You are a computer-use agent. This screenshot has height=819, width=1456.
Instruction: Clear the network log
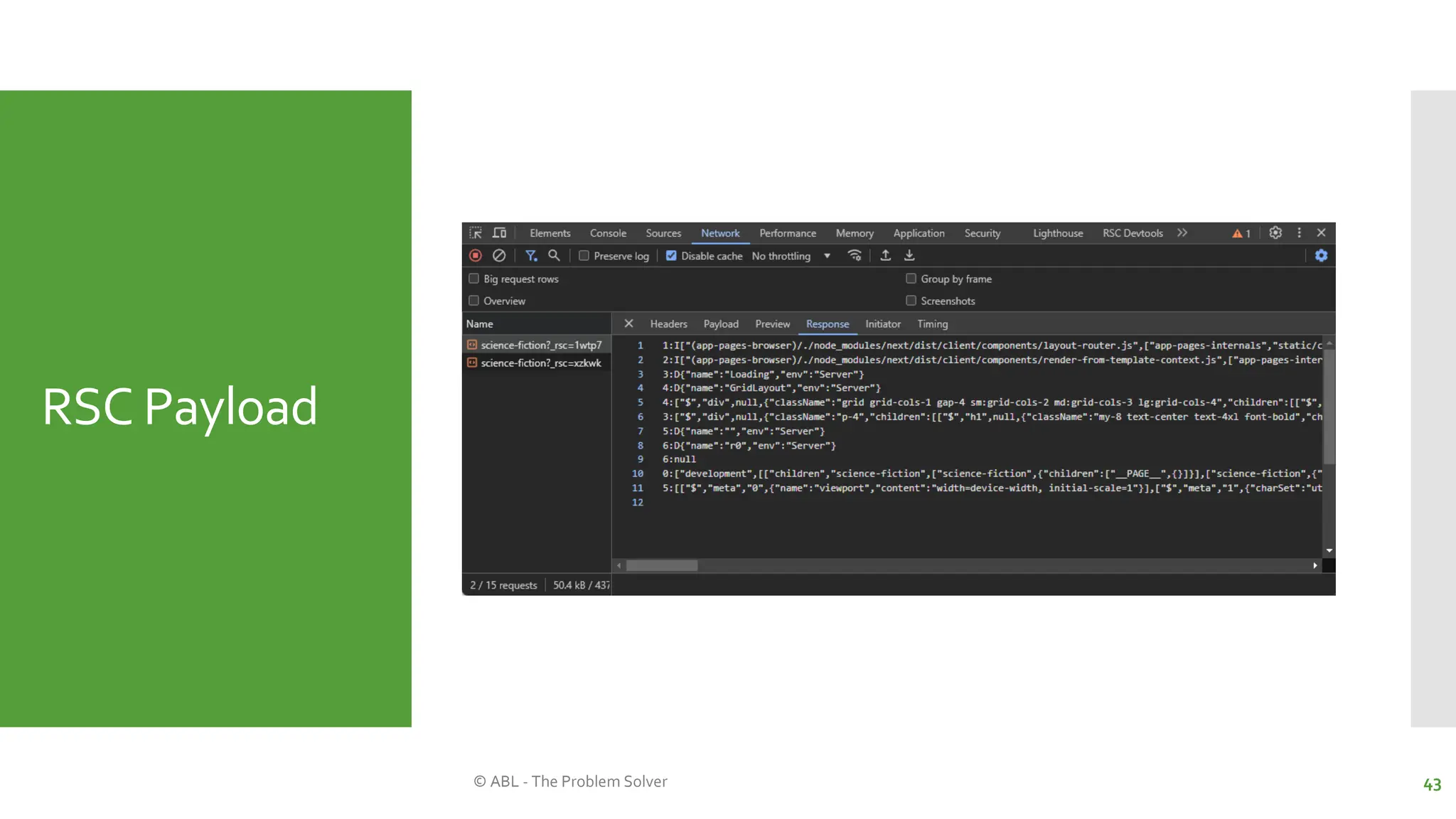click(x=499, y=256)
